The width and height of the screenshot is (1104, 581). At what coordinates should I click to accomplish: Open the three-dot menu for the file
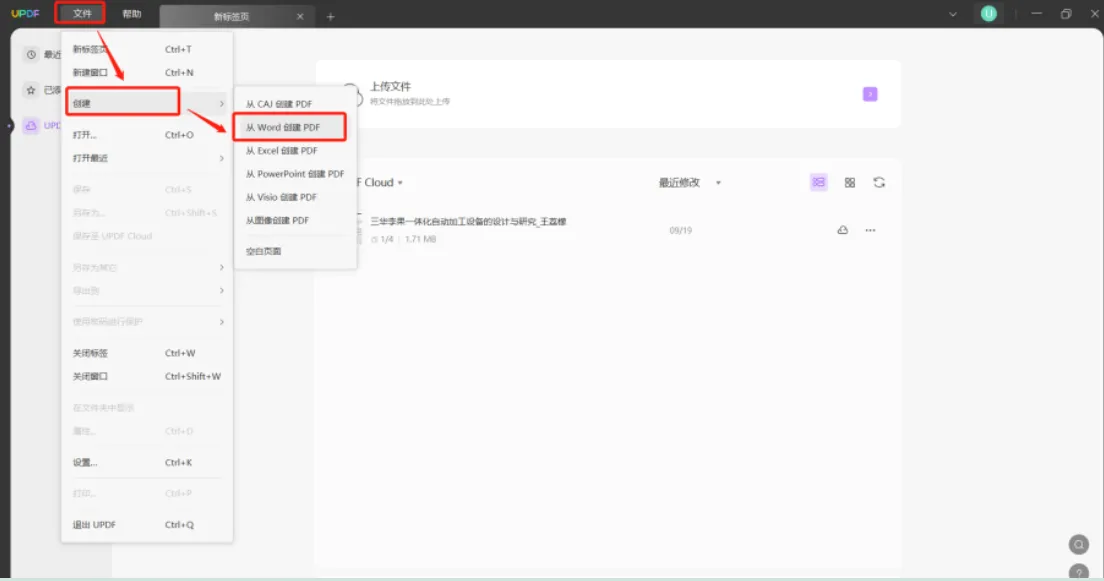pyautogui.click(x=870, y=230)
